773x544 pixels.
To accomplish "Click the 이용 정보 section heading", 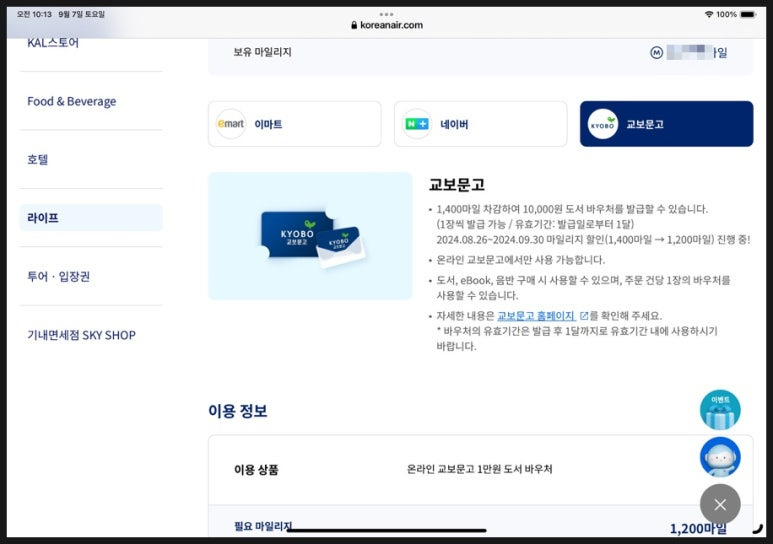I will tap(238, 410).
